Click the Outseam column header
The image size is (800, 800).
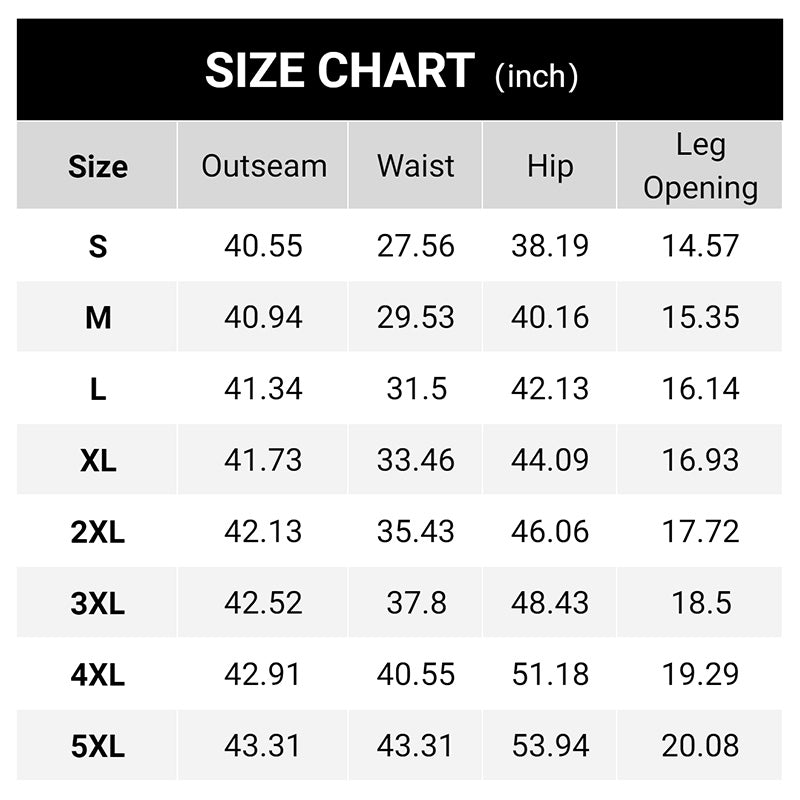(264, 166)
